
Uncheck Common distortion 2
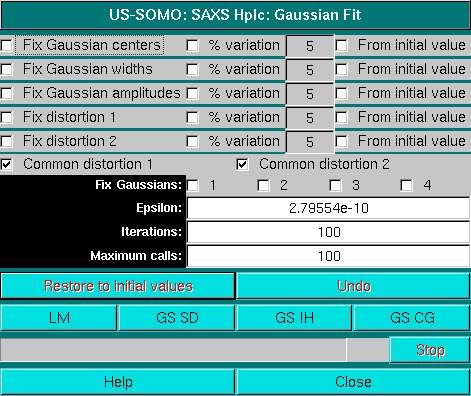tap(242, 164)
